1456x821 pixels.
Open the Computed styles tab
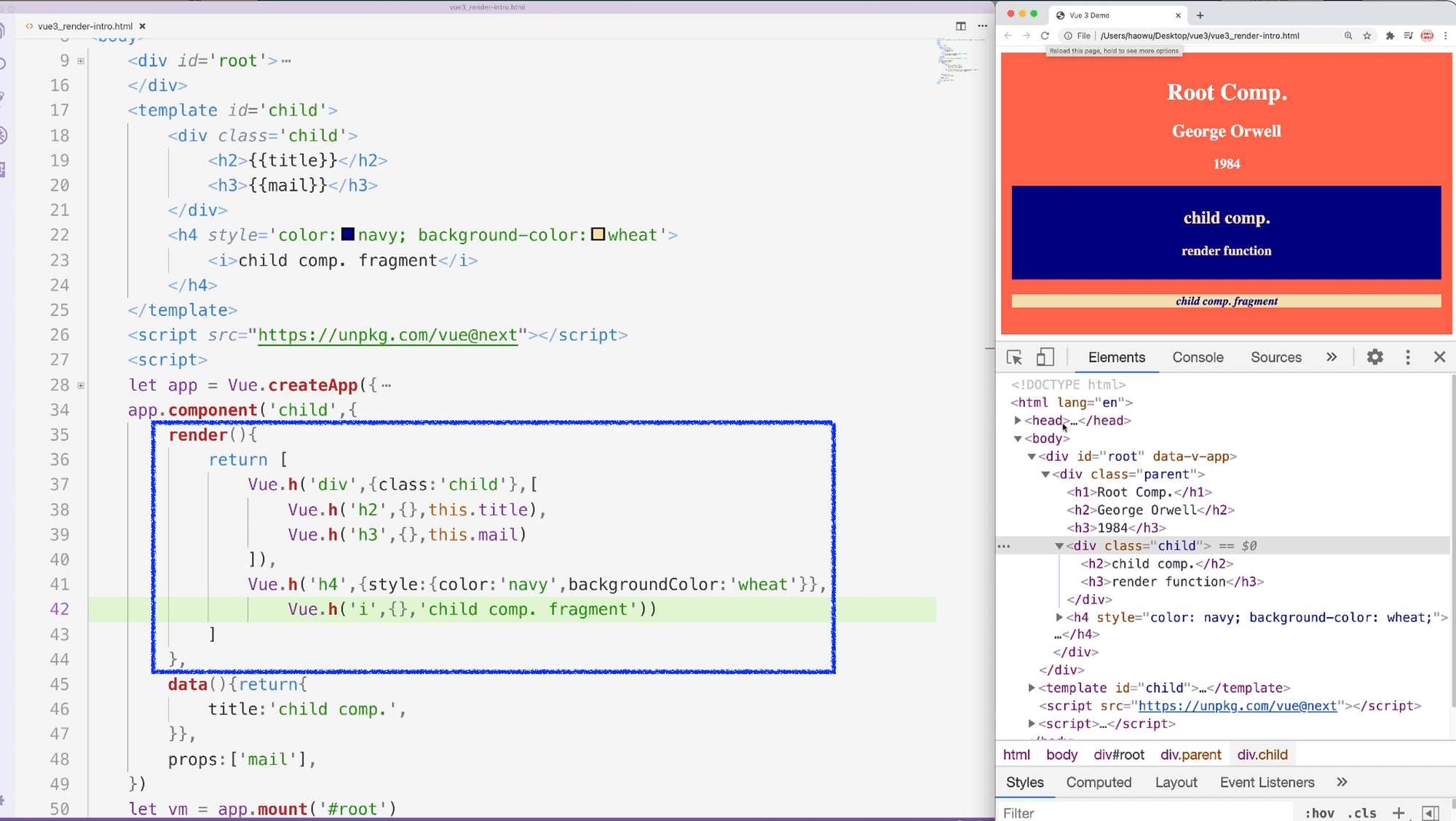coord(1099,782)
